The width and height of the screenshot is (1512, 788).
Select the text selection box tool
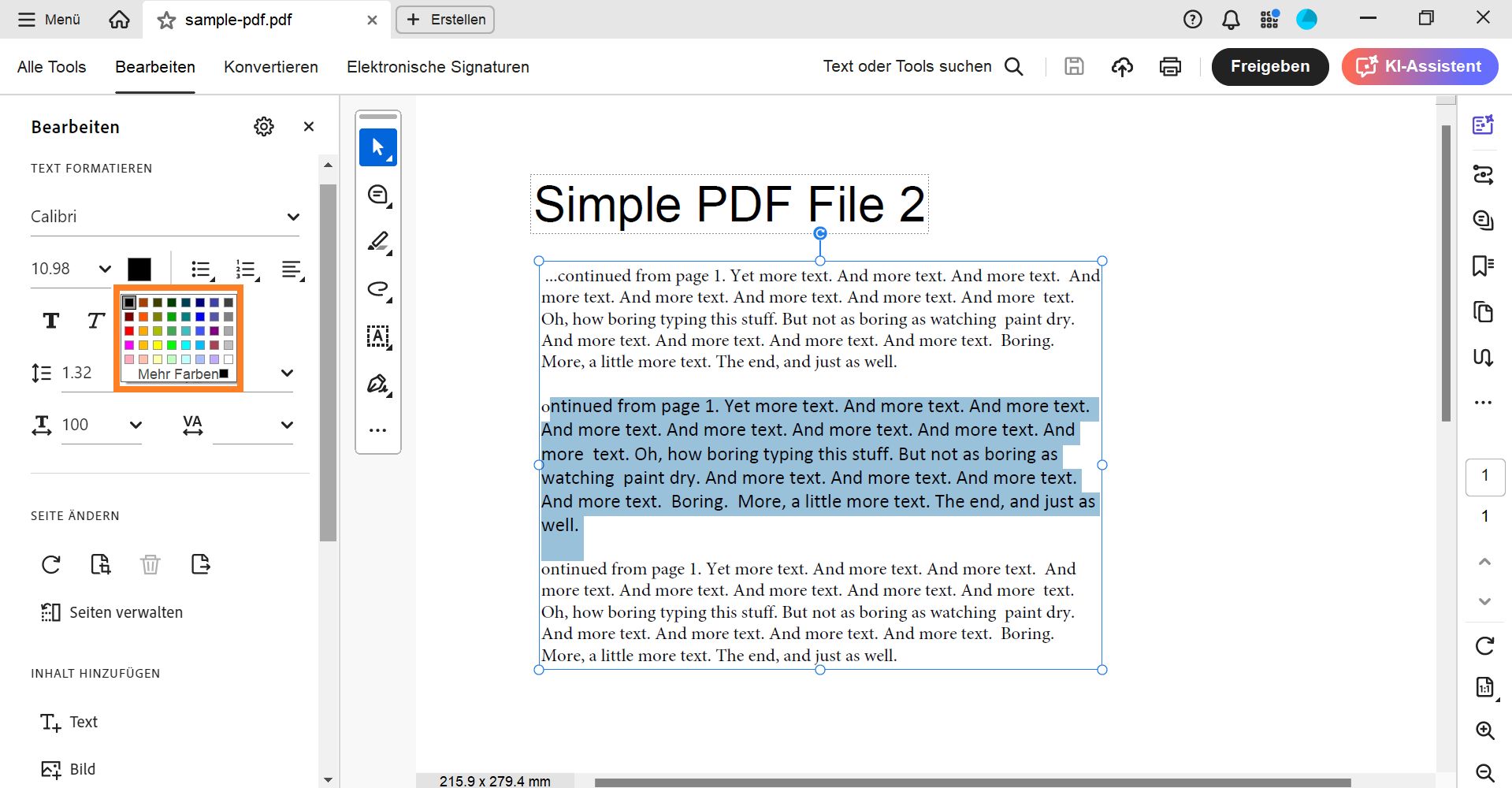click(x=378, y=336)
